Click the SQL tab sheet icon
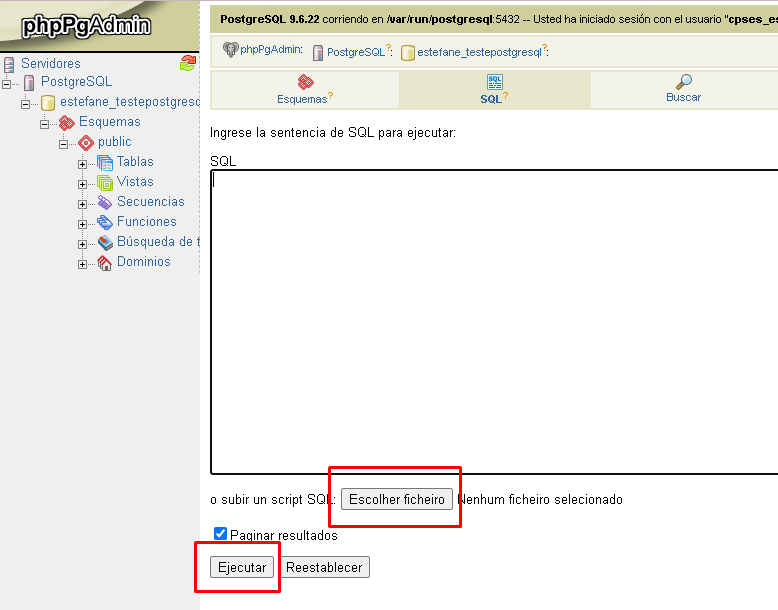 [495, 82]
